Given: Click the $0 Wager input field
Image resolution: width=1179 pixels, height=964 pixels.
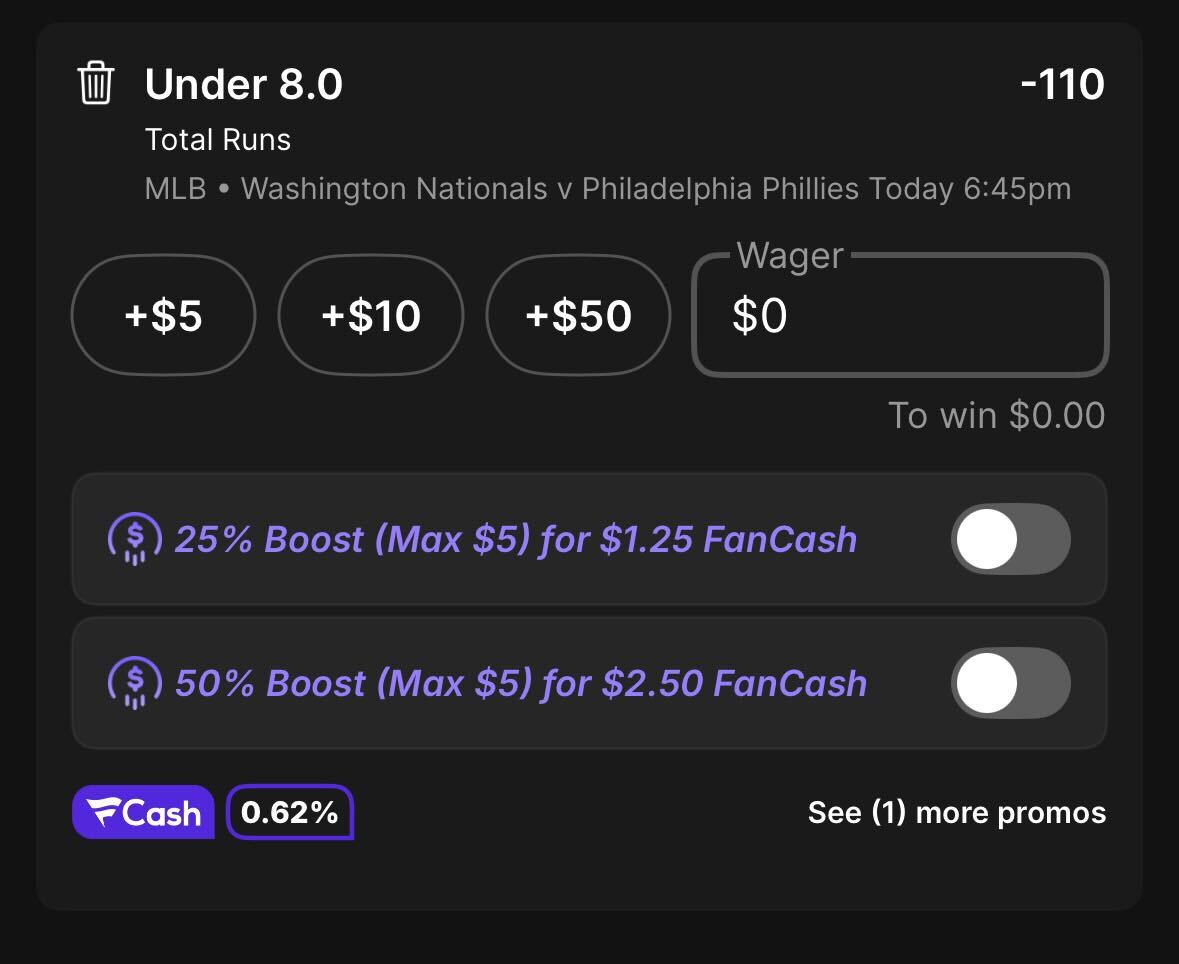Looking at the screenshot, I should pyautogui.click(x=900, y=314).
